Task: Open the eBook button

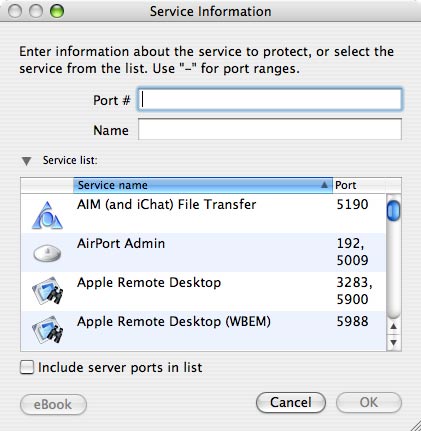Action: (x=53, y=405)
